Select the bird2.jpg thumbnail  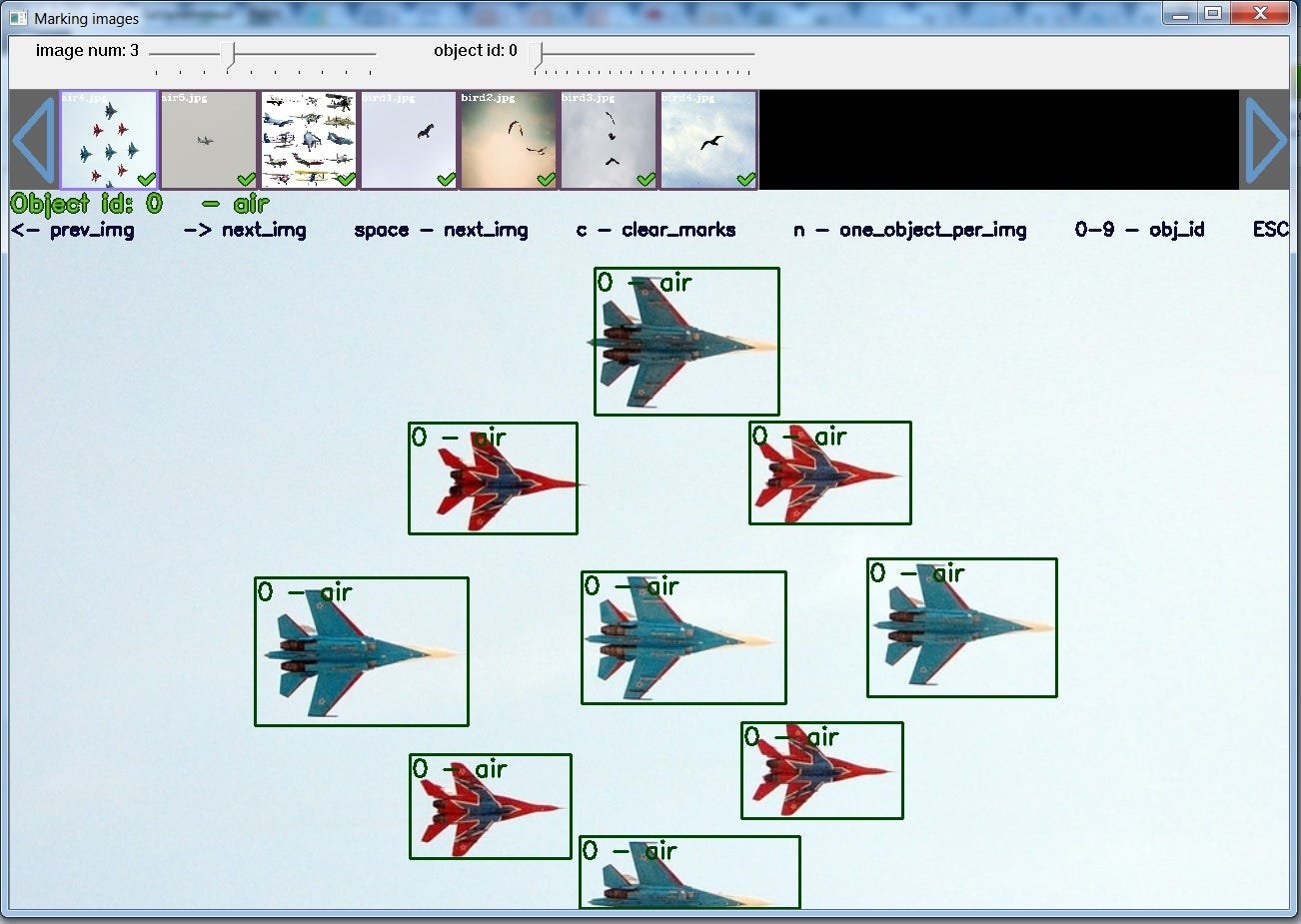point(509,138)
